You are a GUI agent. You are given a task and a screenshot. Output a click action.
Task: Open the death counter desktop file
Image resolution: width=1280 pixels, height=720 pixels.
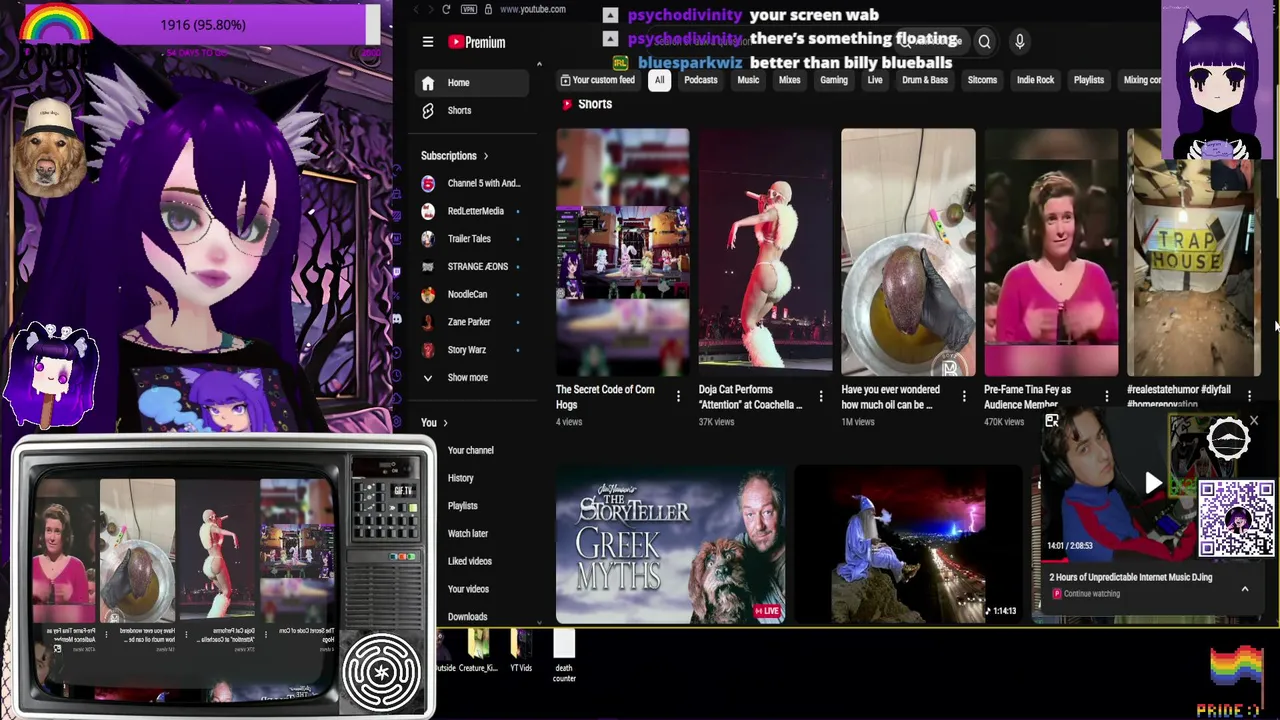[564, 656]
